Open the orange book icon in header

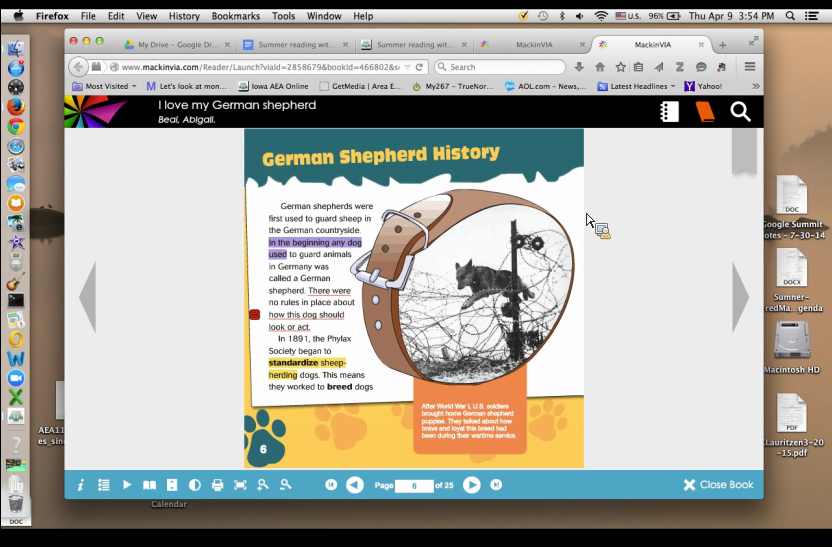[705, 111]
